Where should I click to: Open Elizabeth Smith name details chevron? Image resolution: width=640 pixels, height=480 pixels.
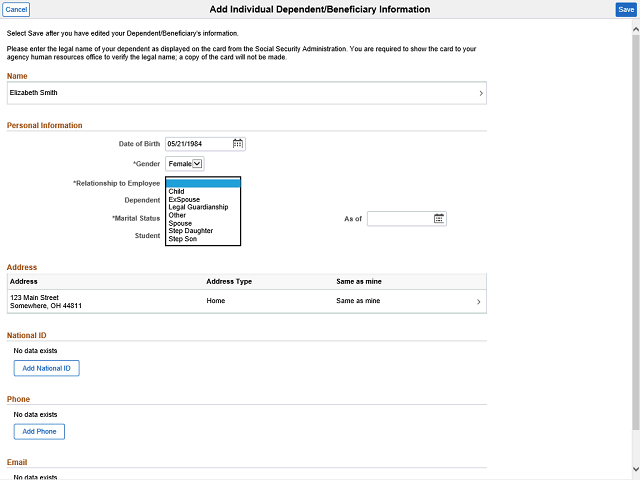[x=481, y=94]
